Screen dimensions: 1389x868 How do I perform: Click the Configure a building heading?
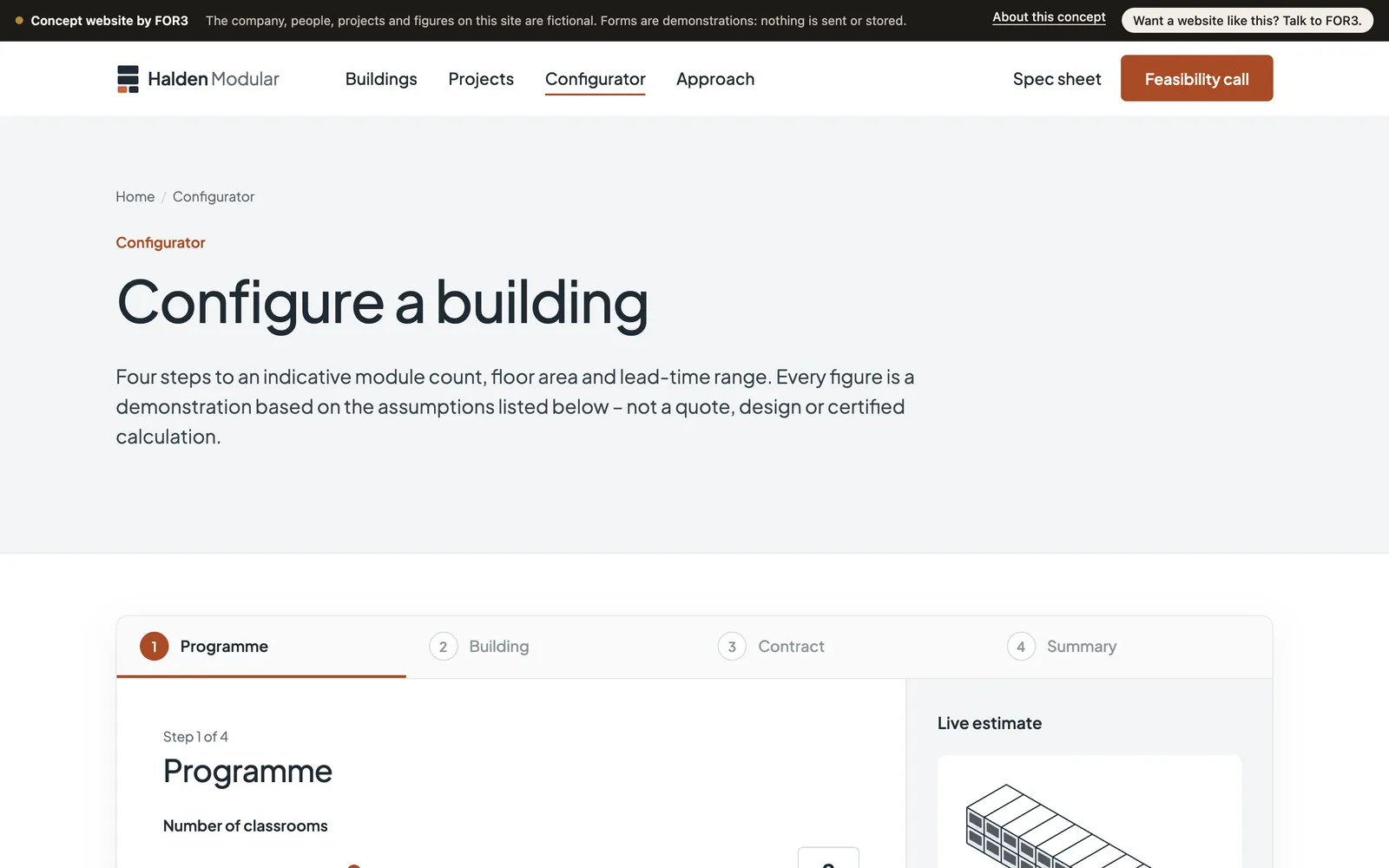click(x=382, y=303)
